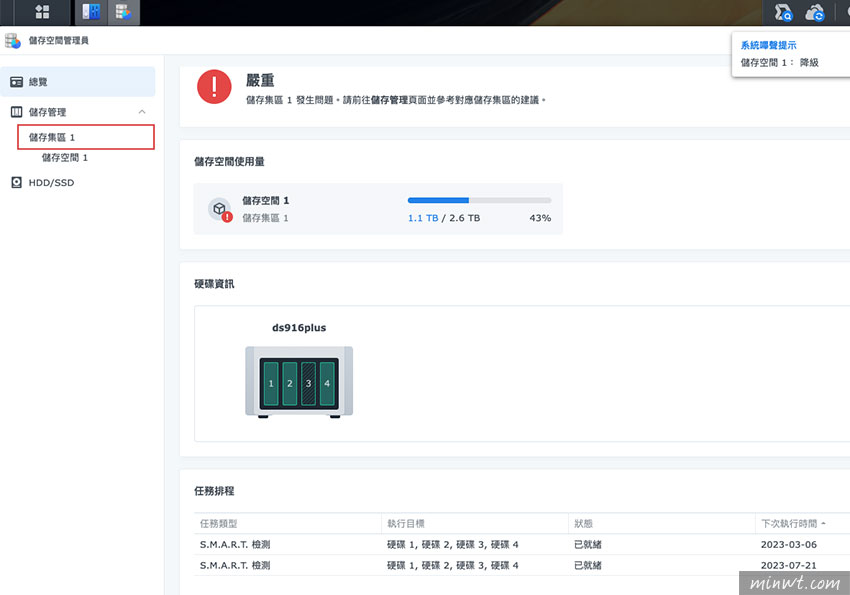
Task: Select the S.M.A.R.T. 檢測 row dated 2023-07-21
Action: click(x=521, y=565)
